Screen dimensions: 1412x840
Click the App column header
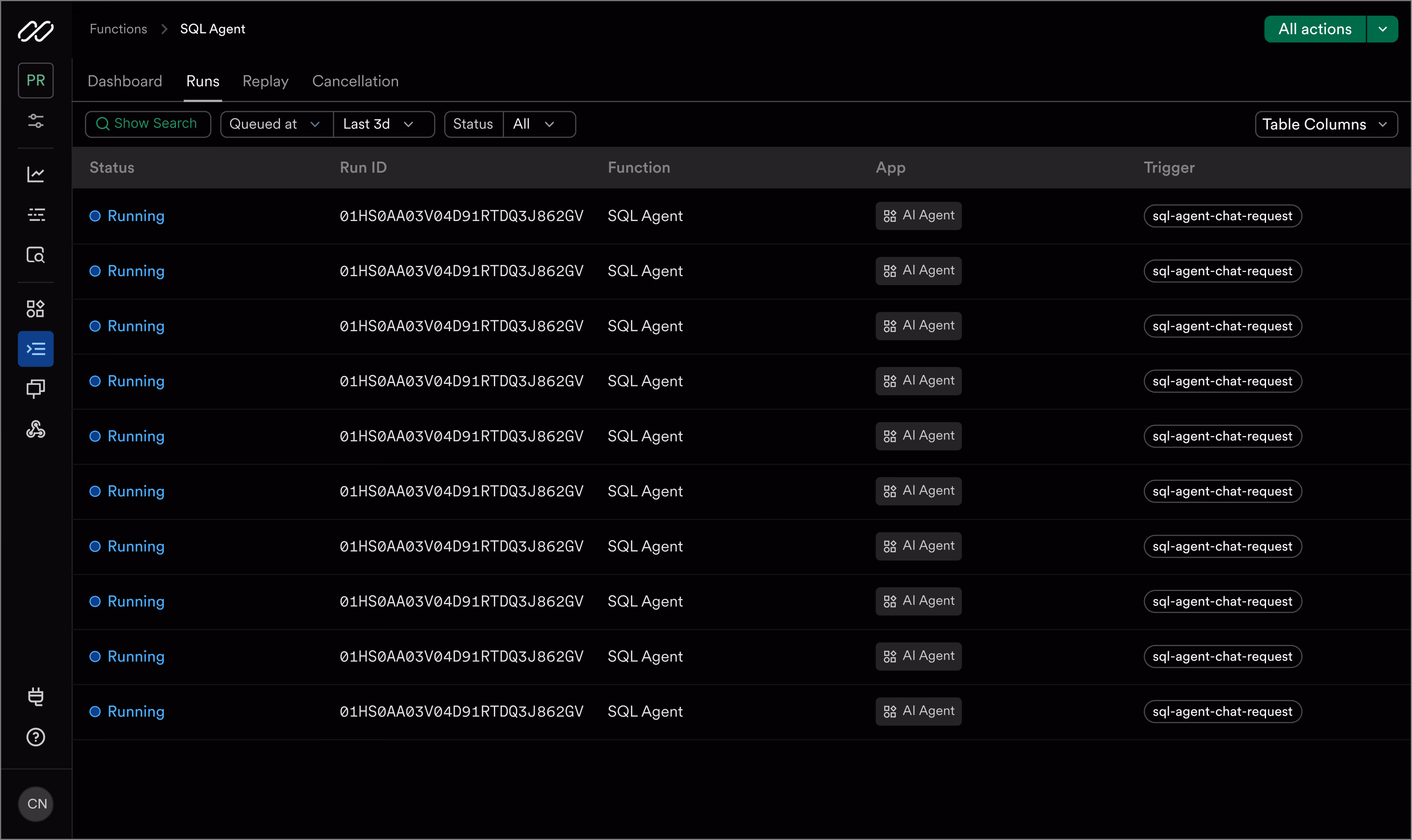pos(891,168)
